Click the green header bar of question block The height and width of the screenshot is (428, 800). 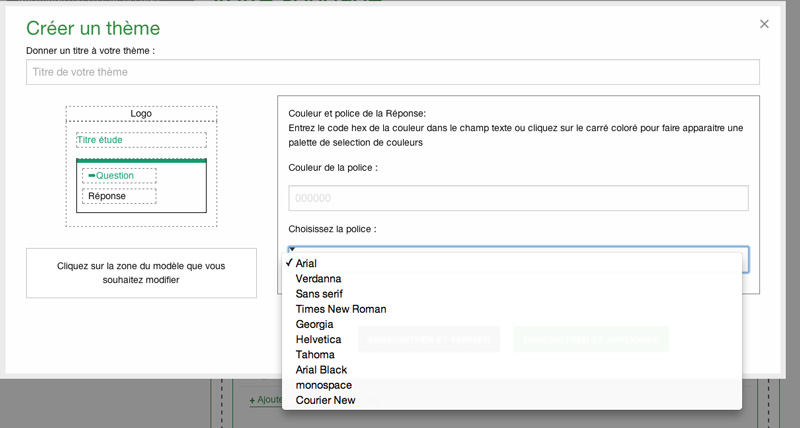click(x=141, y=161)
